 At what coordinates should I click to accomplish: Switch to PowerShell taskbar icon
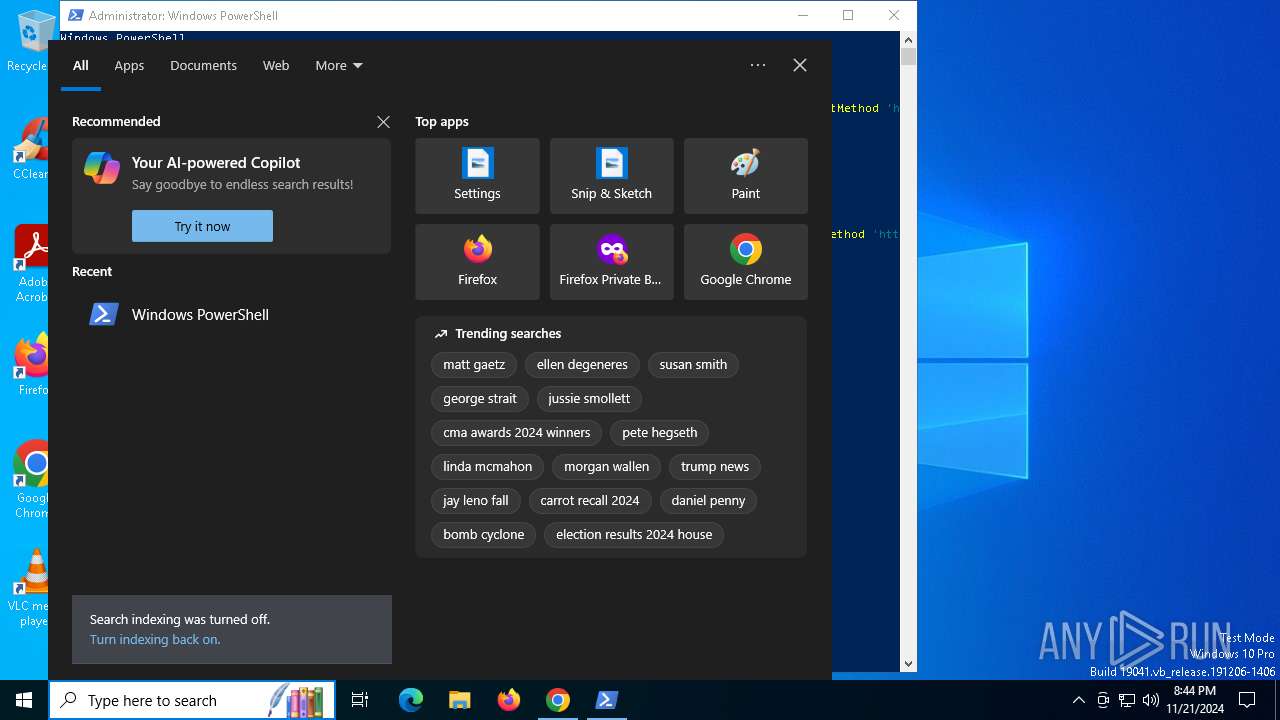point(606,700)
